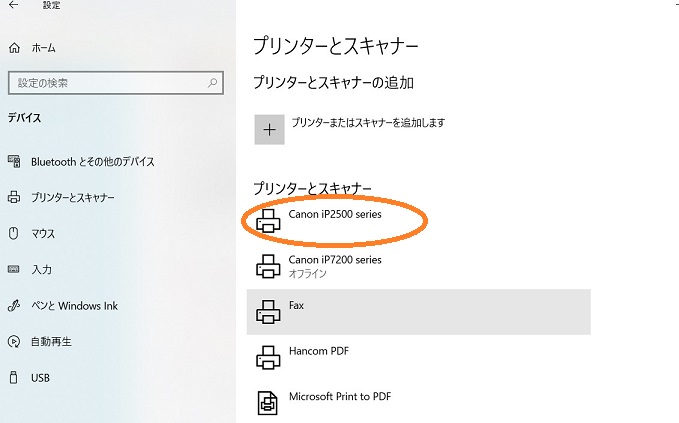Click the Canon iP2500 series printer icon
The height and width of the screenshot is (423, 679).
(268, 221)
